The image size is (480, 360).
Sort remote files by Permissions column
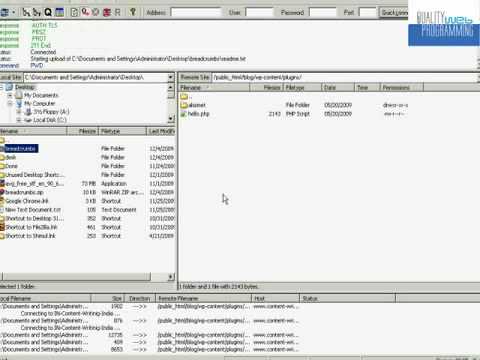[402, 88]
